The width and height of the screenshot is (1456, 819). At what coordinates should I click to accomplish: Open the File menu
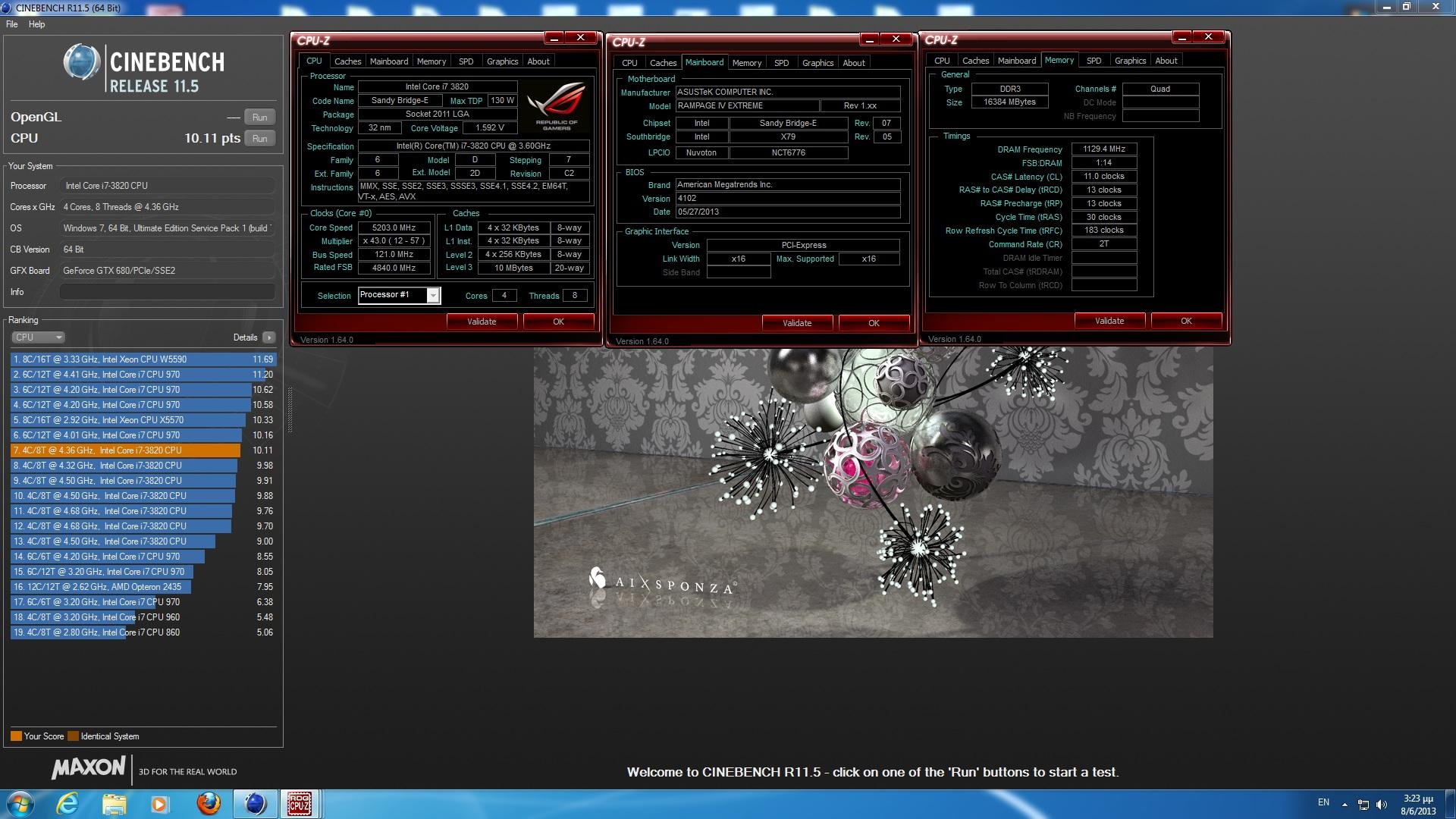[12, 24]
